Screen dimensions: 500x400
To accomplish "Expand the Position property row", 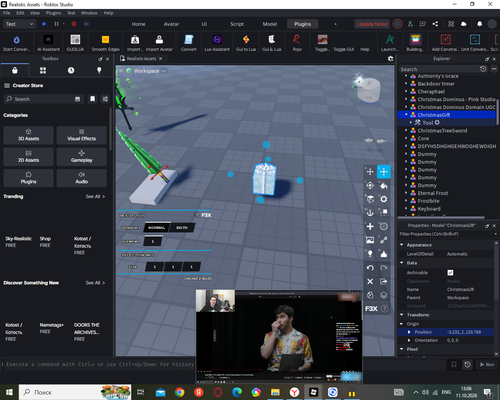I will [409, 332].
